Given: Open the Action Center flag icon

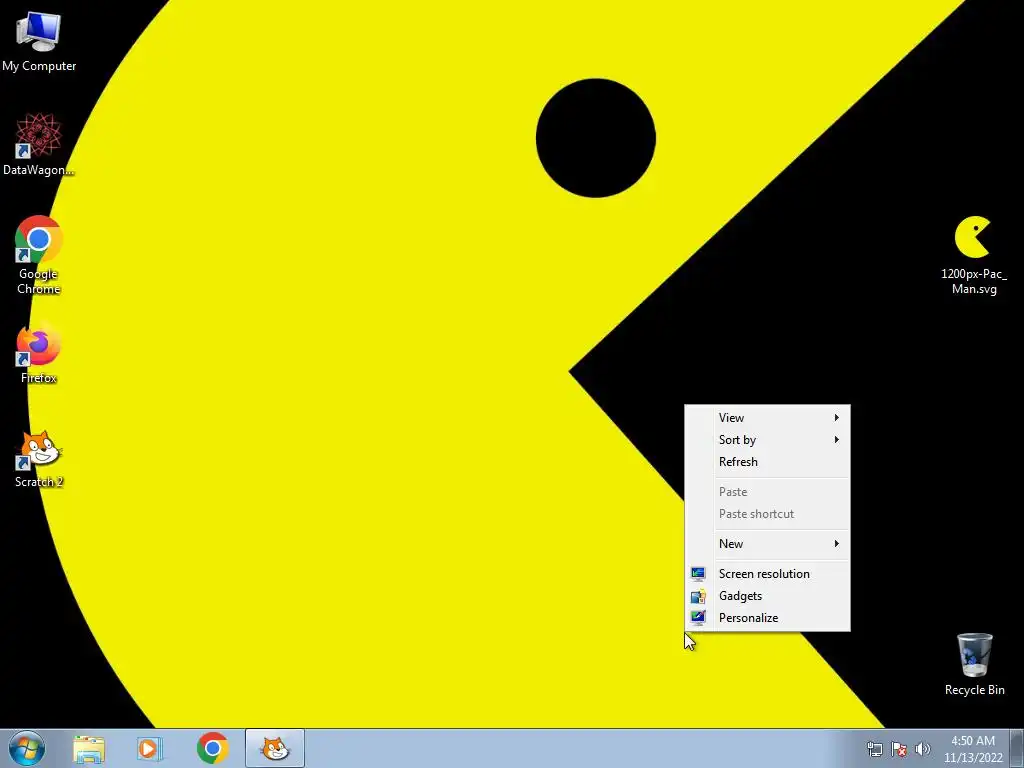Looking at the screenshot, I should [899, 749].
